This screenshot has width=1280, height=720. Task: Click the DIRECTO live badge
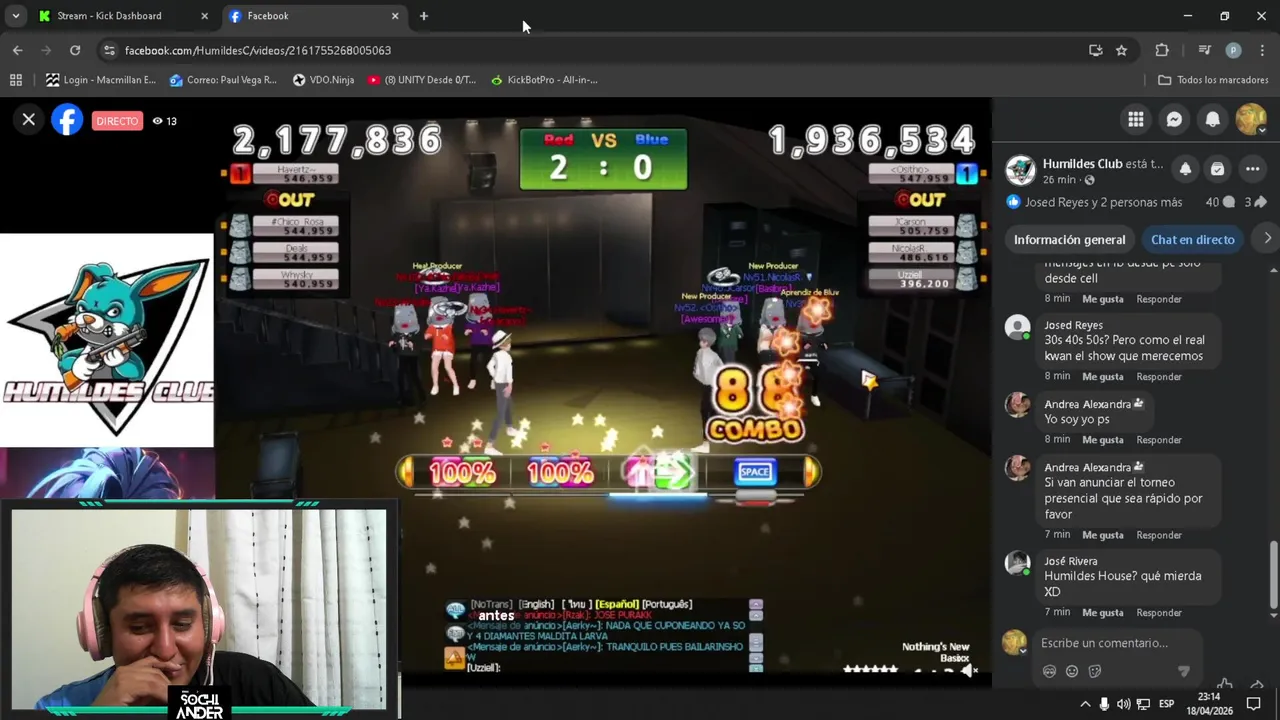[117, 121]
